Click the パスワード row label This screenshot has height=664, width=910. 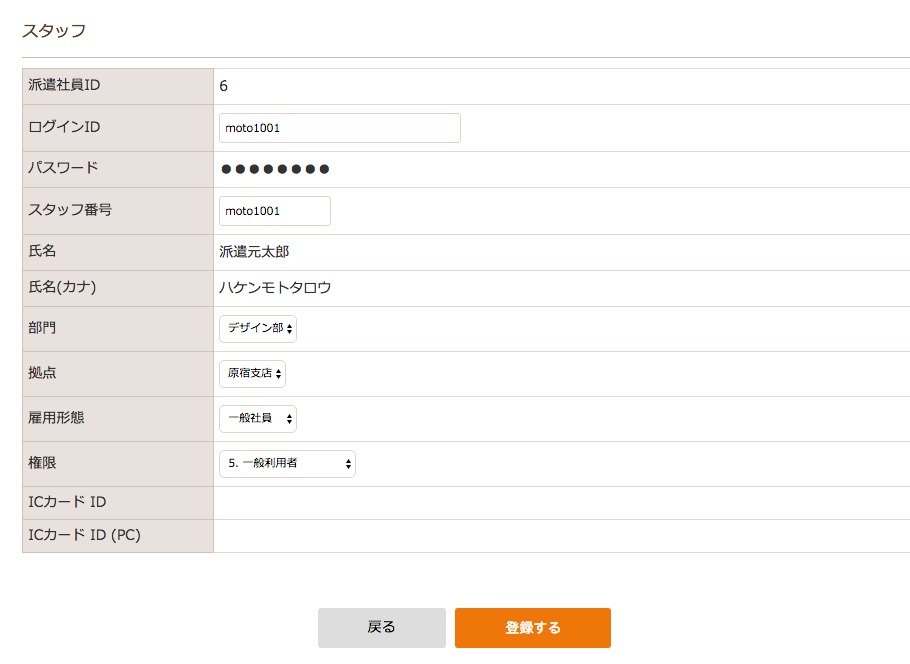click(63, 168)
